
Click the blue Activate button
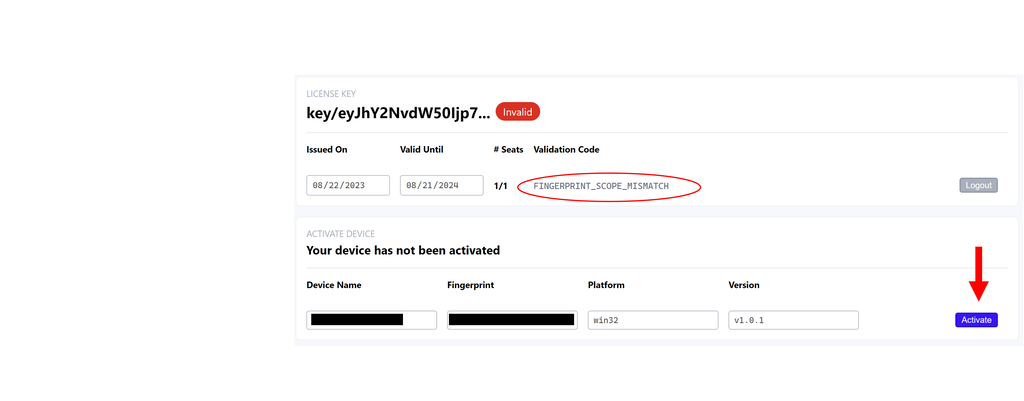[976, 320]
